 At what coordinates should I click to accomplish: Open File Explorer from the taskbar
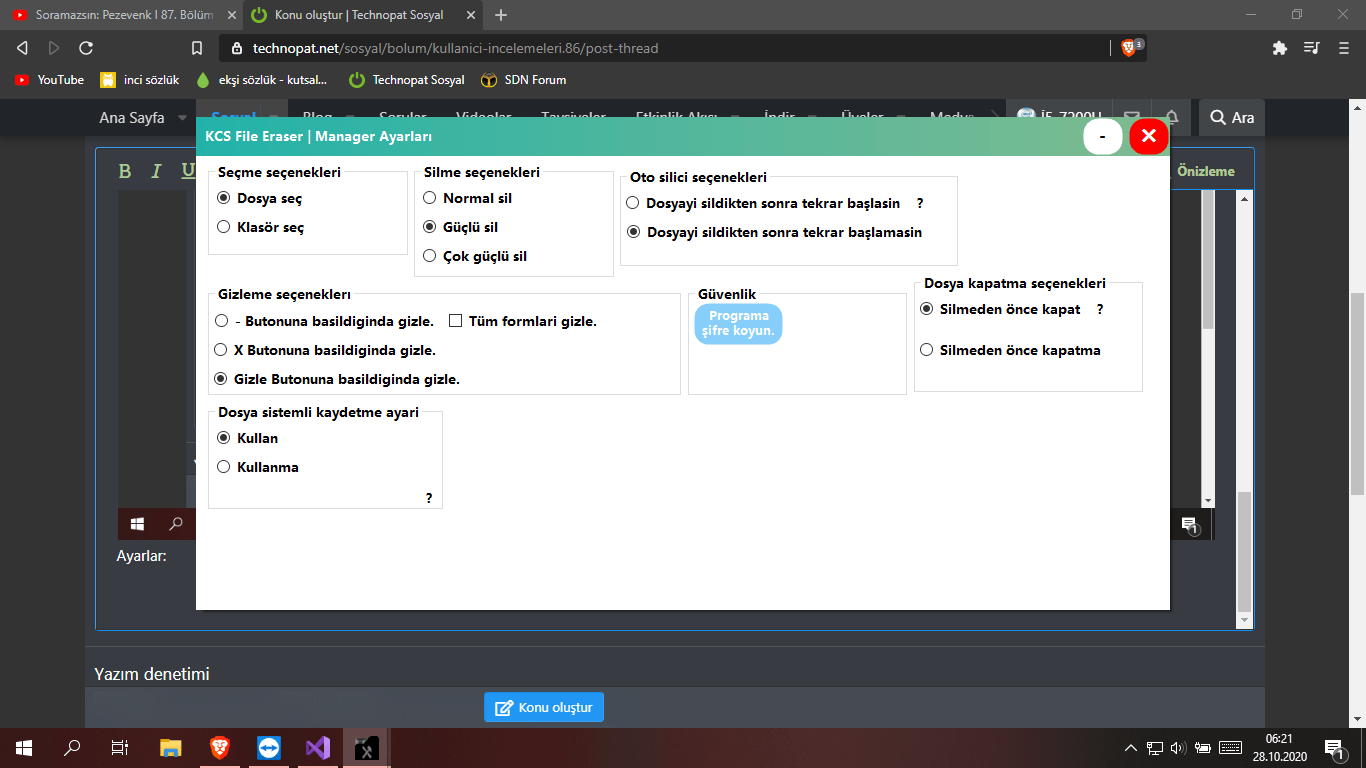tap(171, 748)
